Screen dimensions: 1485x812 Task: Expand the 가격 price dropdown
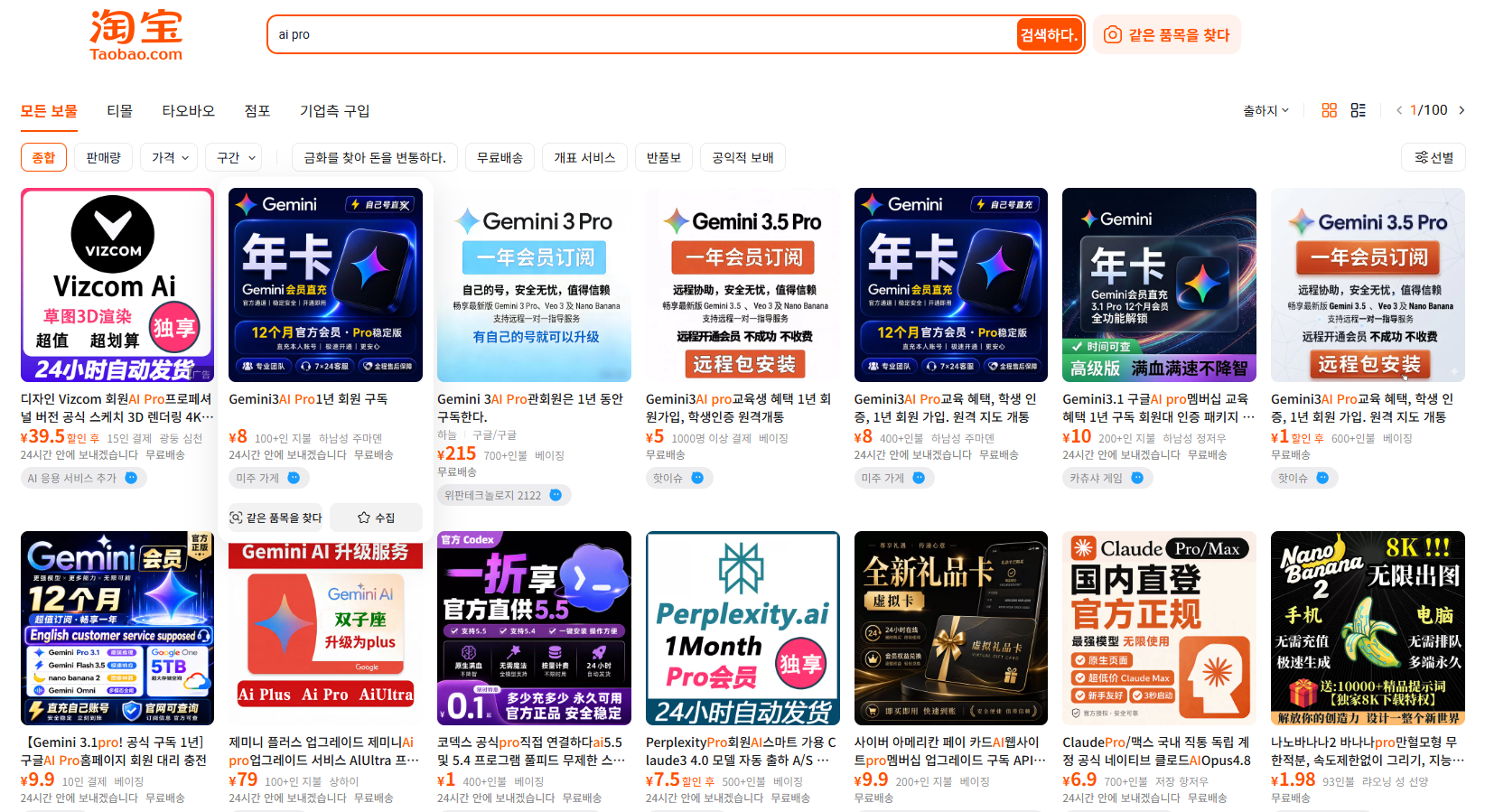click(x=170, y=157)
